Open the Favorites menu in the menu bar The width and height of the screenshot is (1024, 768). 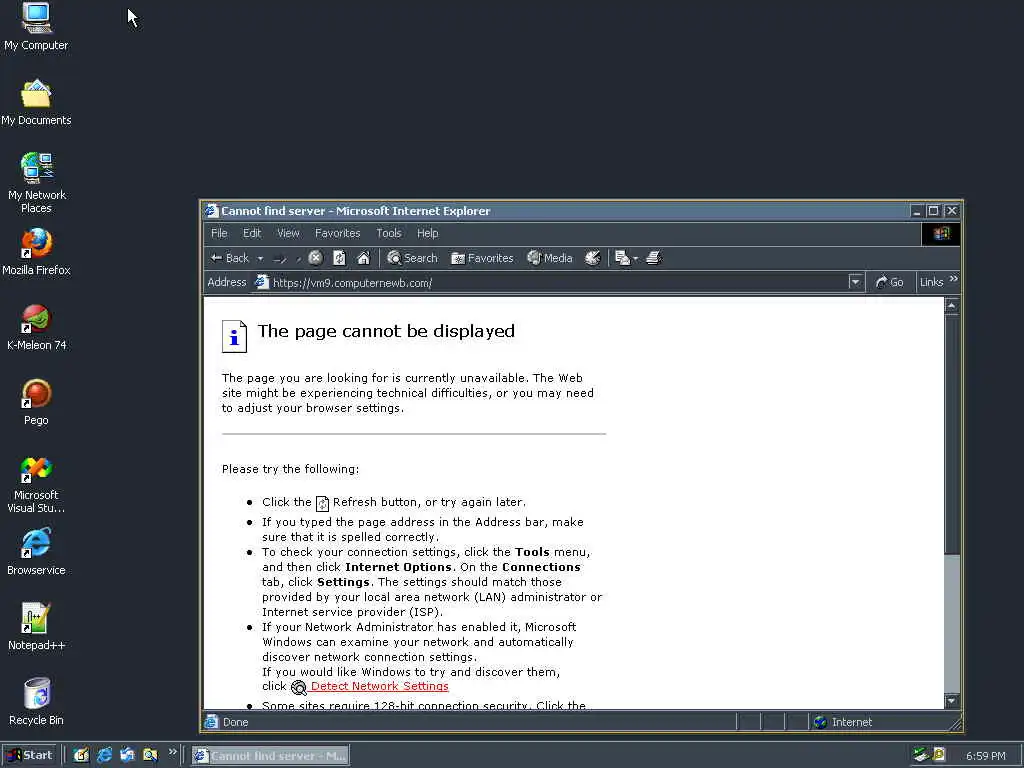coord(338,233)
